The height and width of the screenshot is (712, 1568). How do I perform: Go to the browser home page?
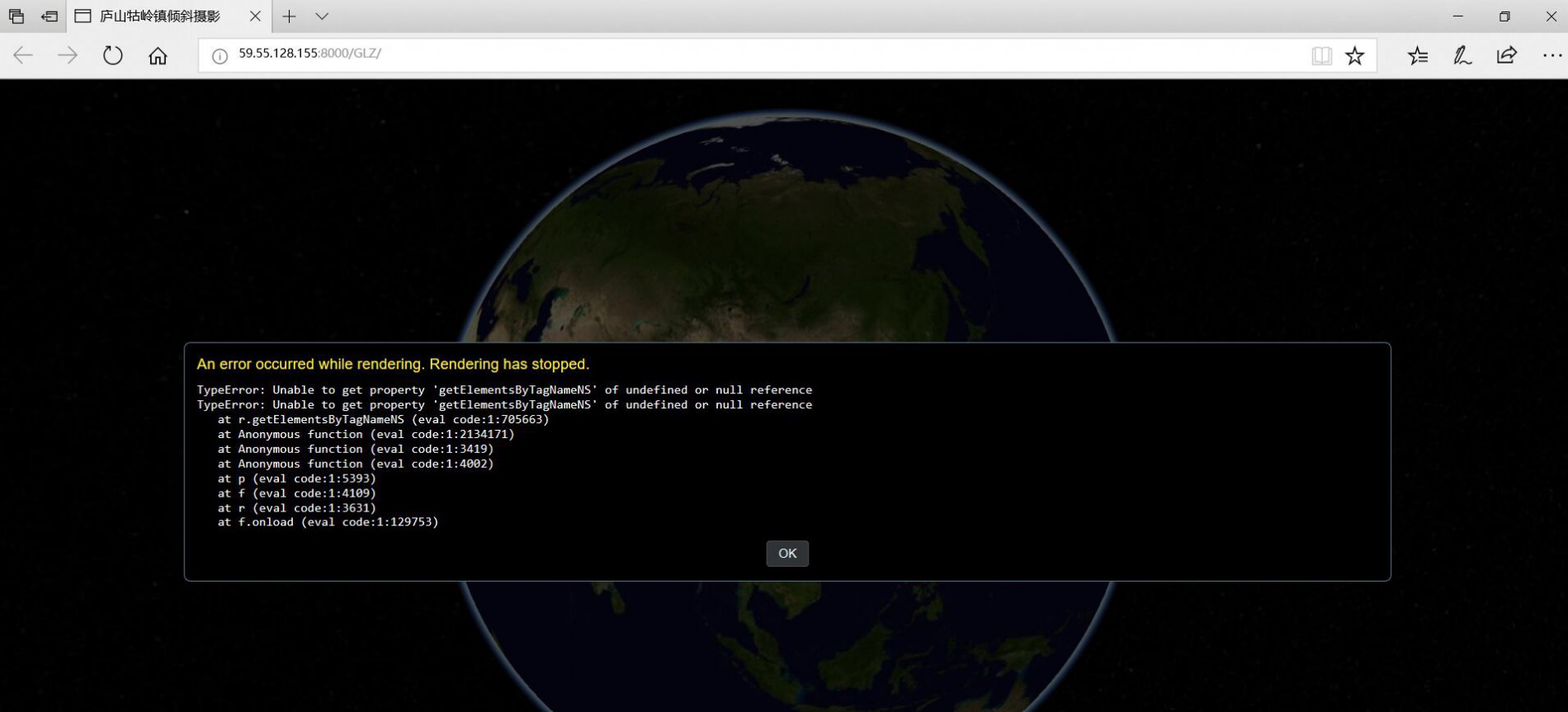pos(158,55)
